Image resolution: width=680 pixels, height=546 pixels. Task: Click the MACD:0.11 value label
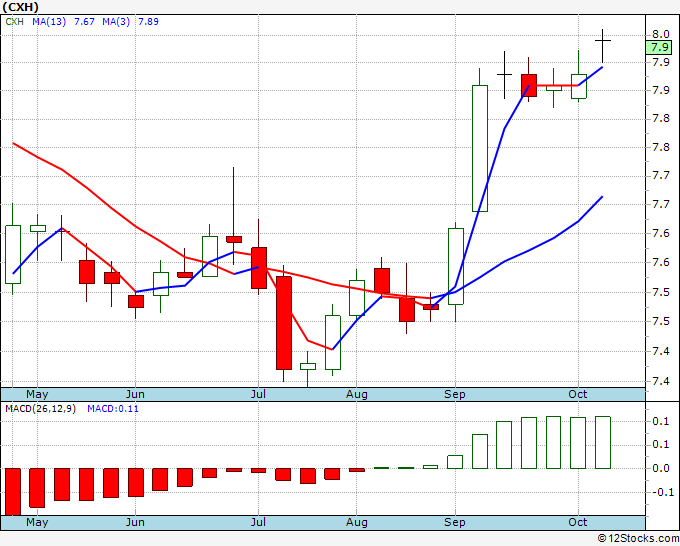point(113,409)
